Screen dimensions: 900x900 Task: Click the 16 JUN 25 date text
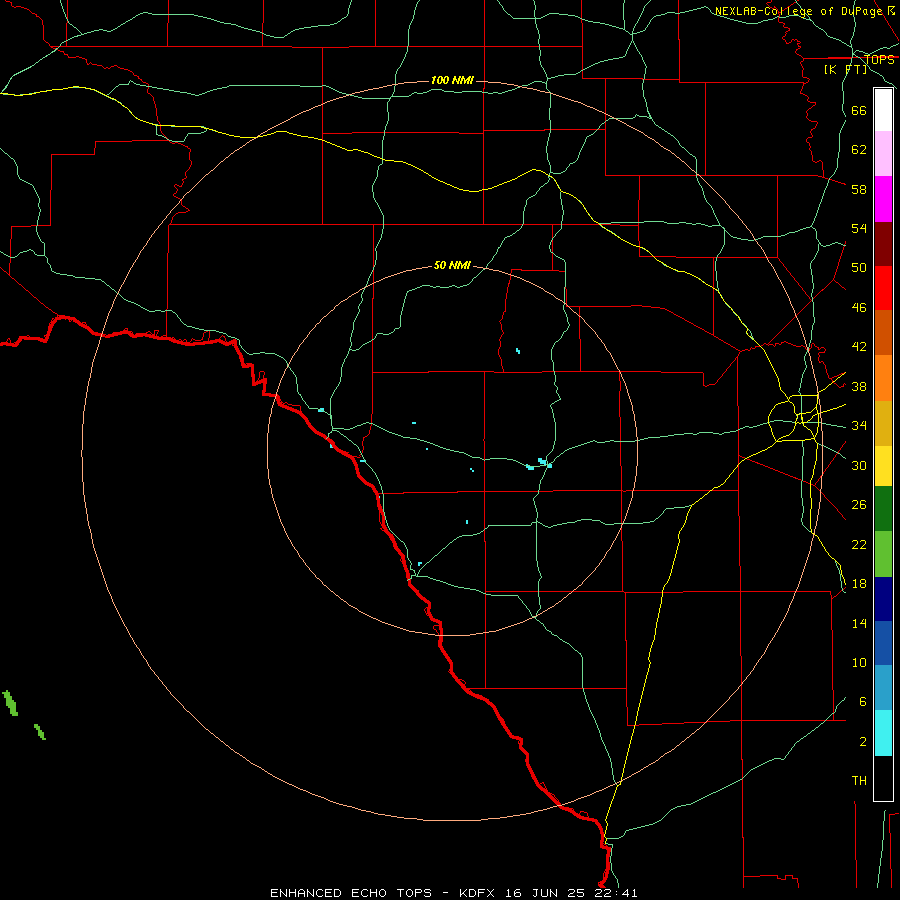tap(545, 893)
